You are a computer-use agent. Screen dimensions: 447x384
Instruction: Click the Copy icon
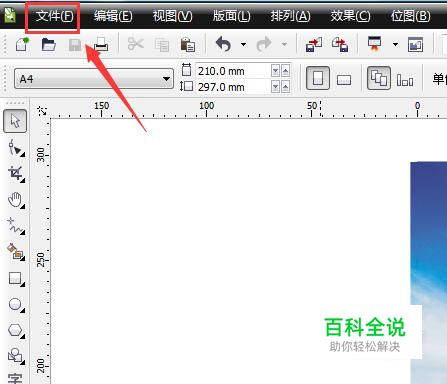(x=162, y=45)
